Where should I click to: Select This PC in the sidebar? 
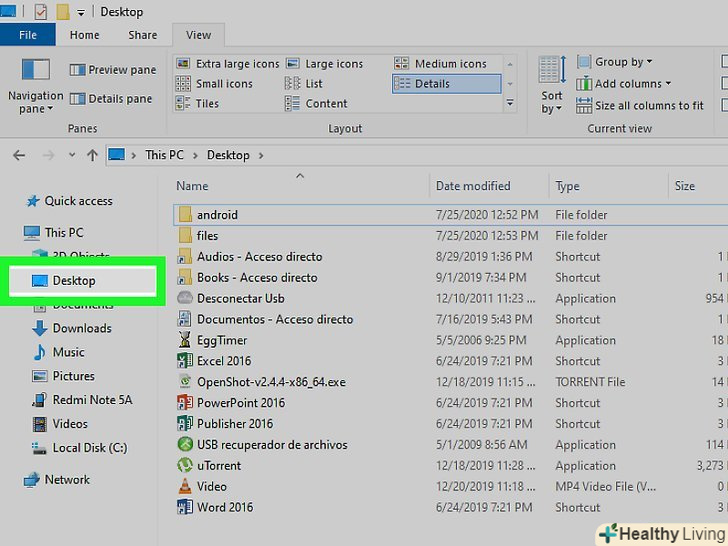coord(54,233)
